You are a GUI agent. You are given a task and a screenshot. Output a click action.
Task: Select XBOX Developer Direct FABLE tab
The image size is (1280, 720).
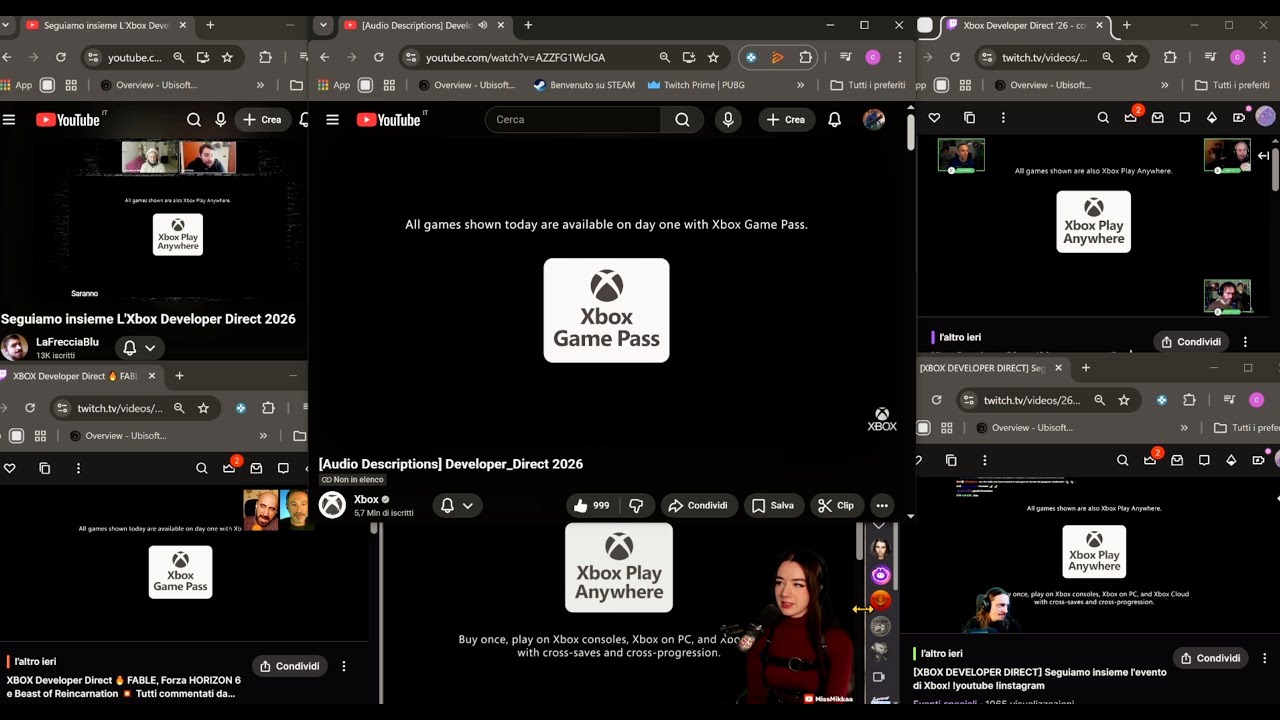pos(76,376)
